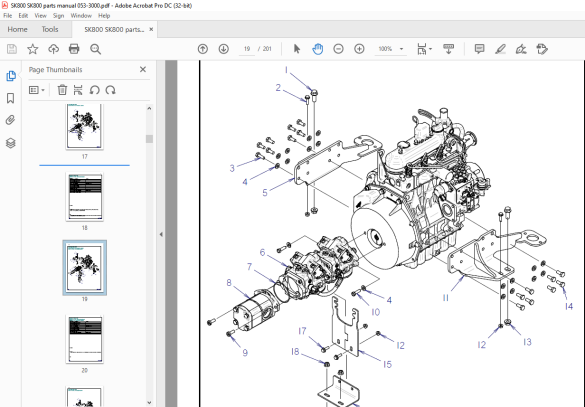Toggle the Layers panel in sidebar
This screenshot has height=407, width=585.
[10, 143]
